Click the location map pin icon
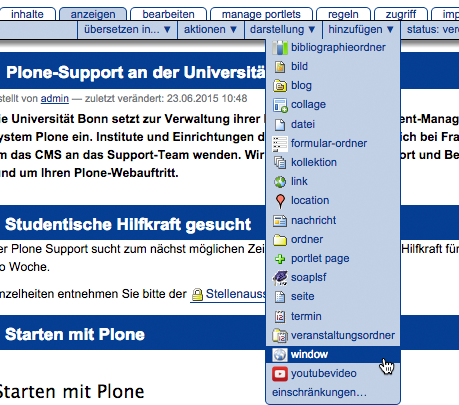 pyautogui.click(x=280, y=201)
